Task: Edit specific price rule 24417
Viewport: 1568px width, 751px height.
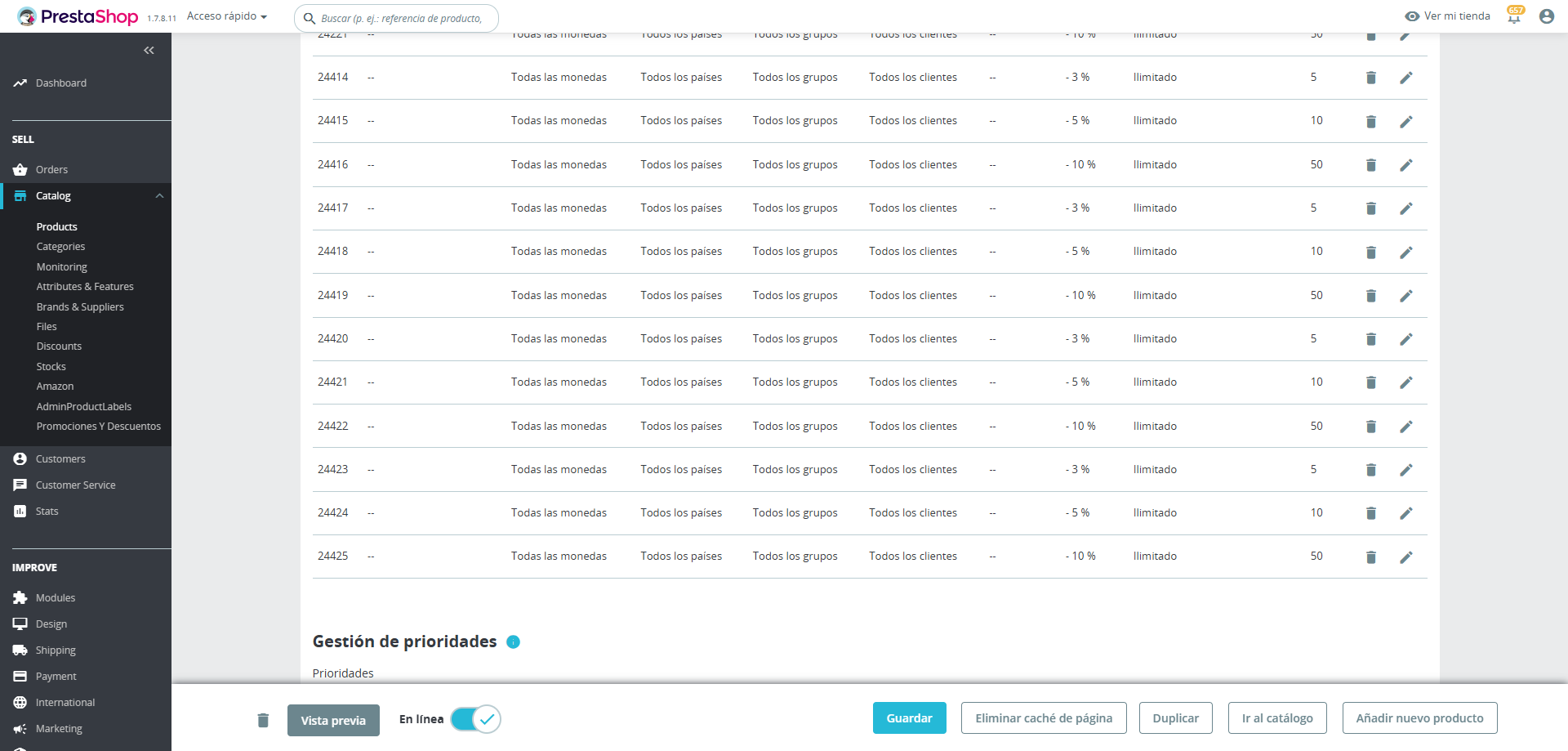Action: 1406,208
